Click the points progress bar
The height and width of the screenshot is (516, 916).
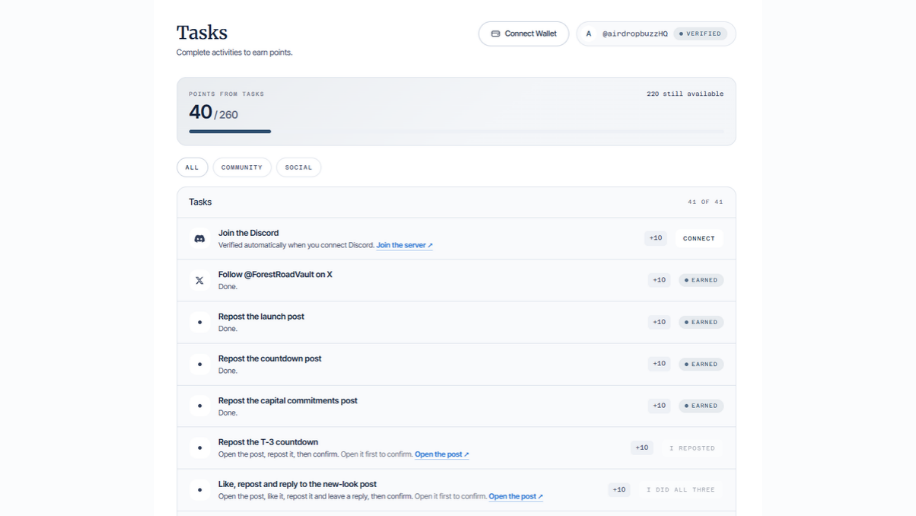(456, 131)
